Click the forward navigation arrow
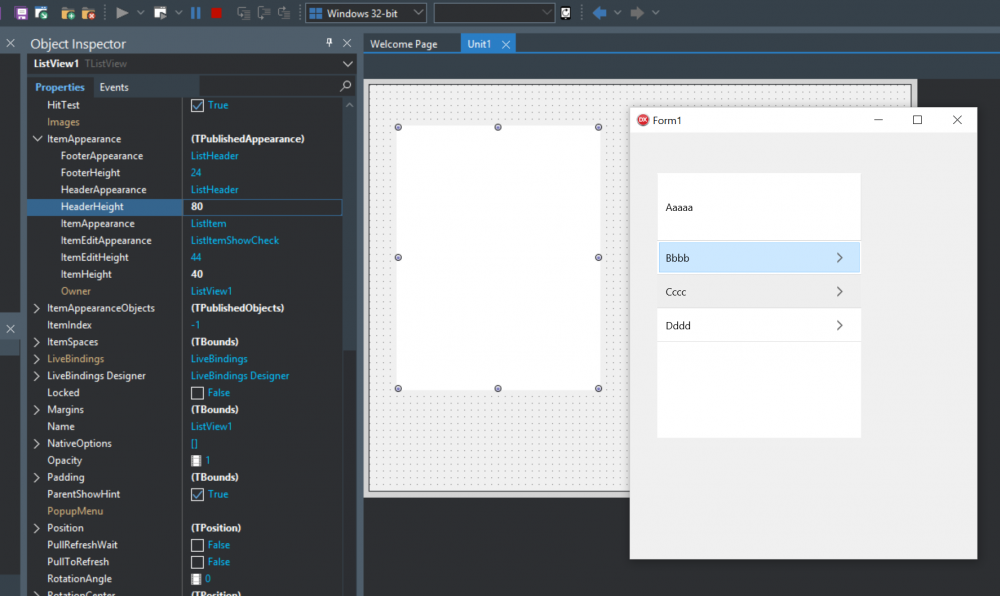 click(x=636, y=13)
